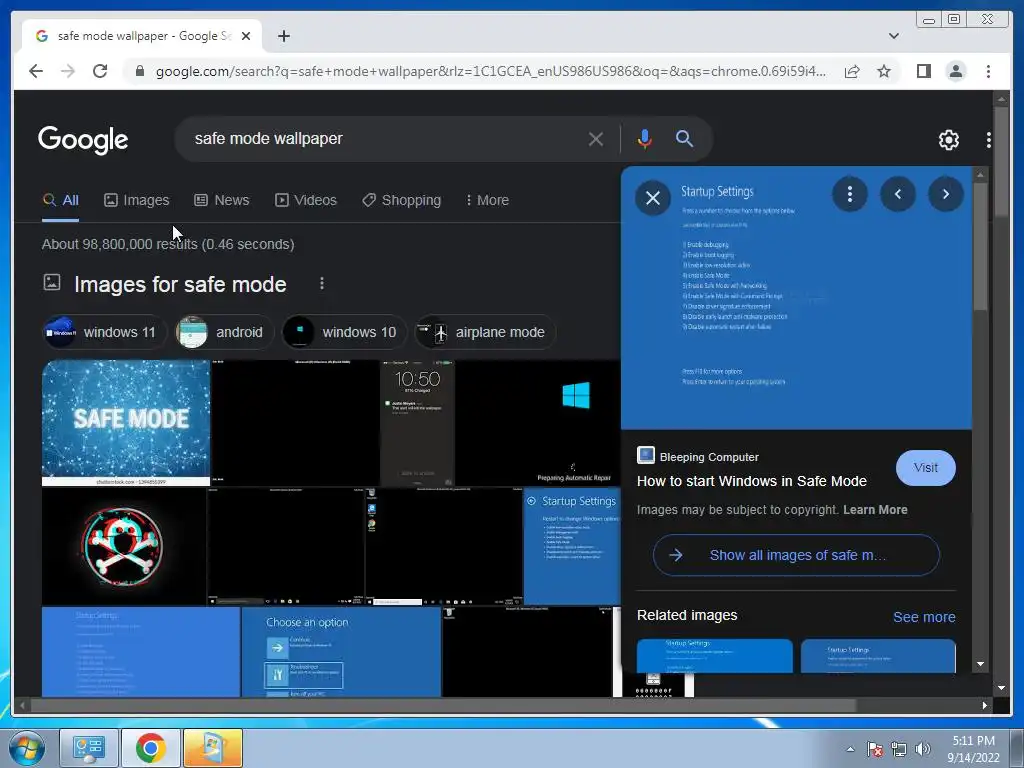Open preview panel three-dot options

tap(850, 194)
